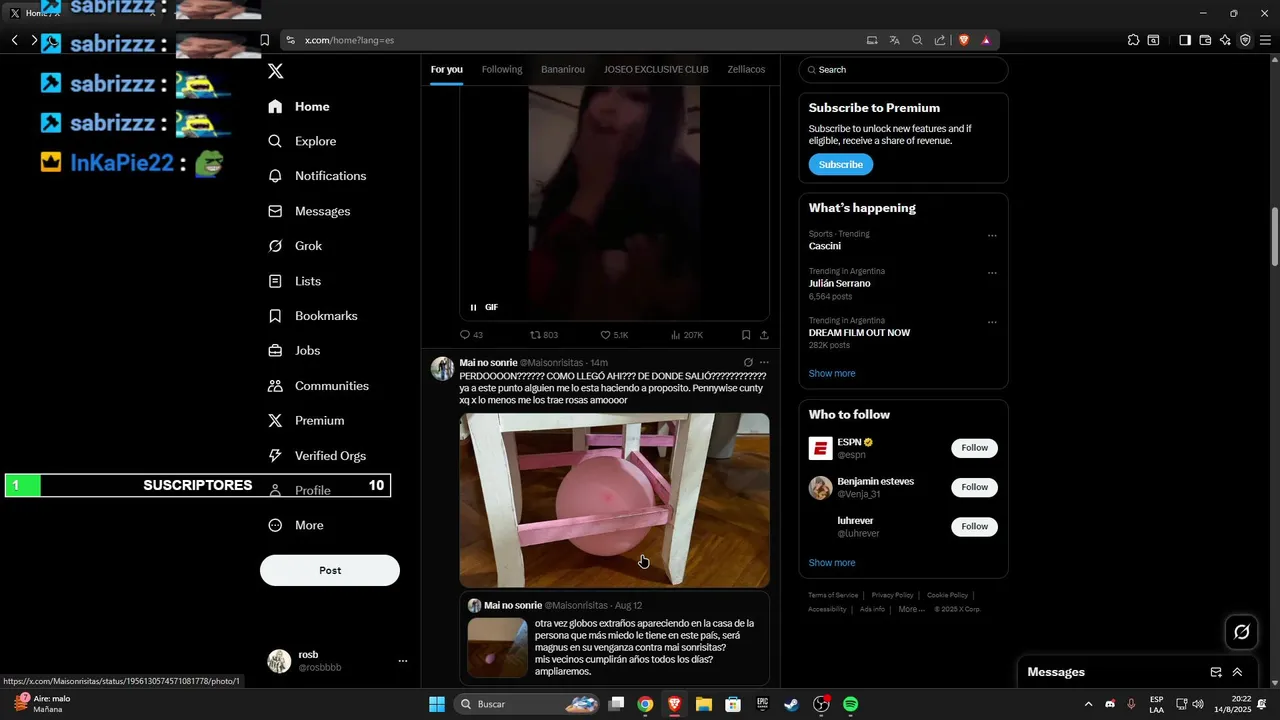Open Grok in sidebar
This screenshot has width=1280, height=720.
click(x=295, y=246)
